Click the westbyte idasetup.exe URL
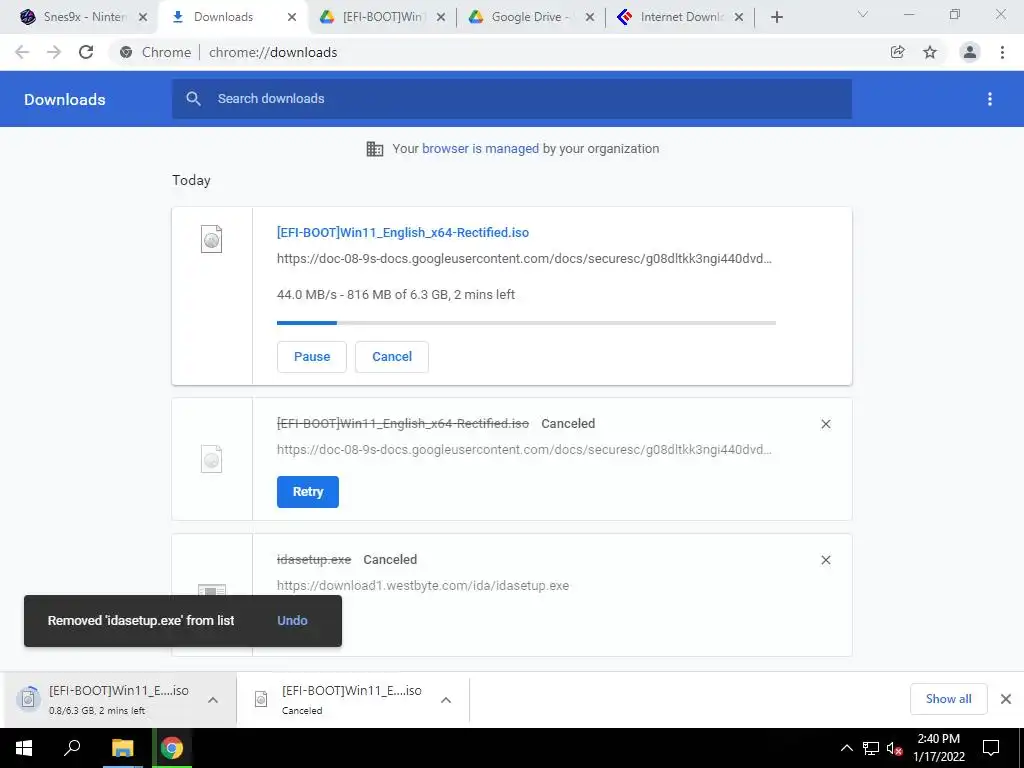The height and width of the screenshot is (768, 1024). [423, 586]
